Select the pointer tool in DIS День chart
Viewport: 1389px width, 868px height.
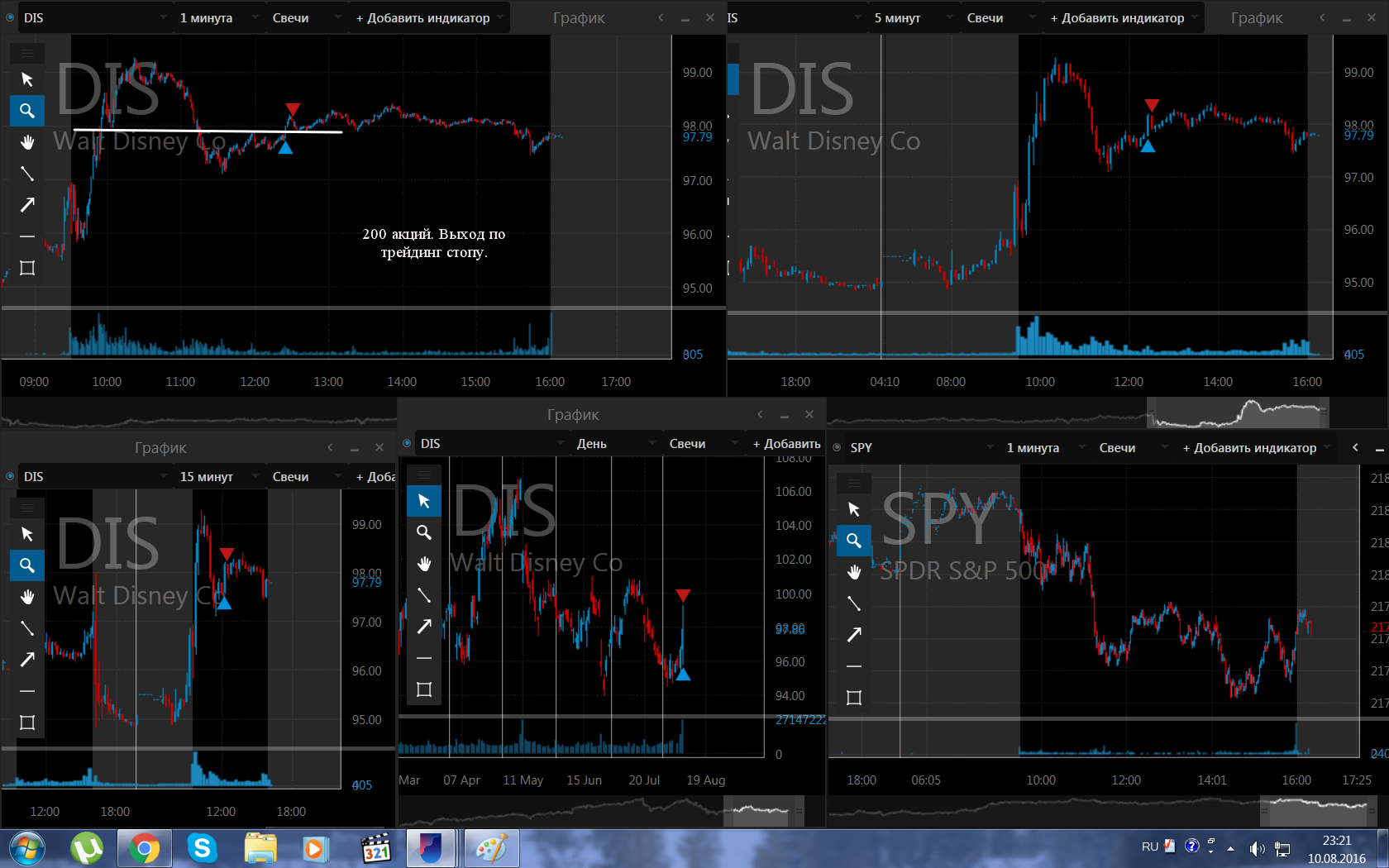tap(424, 501)
